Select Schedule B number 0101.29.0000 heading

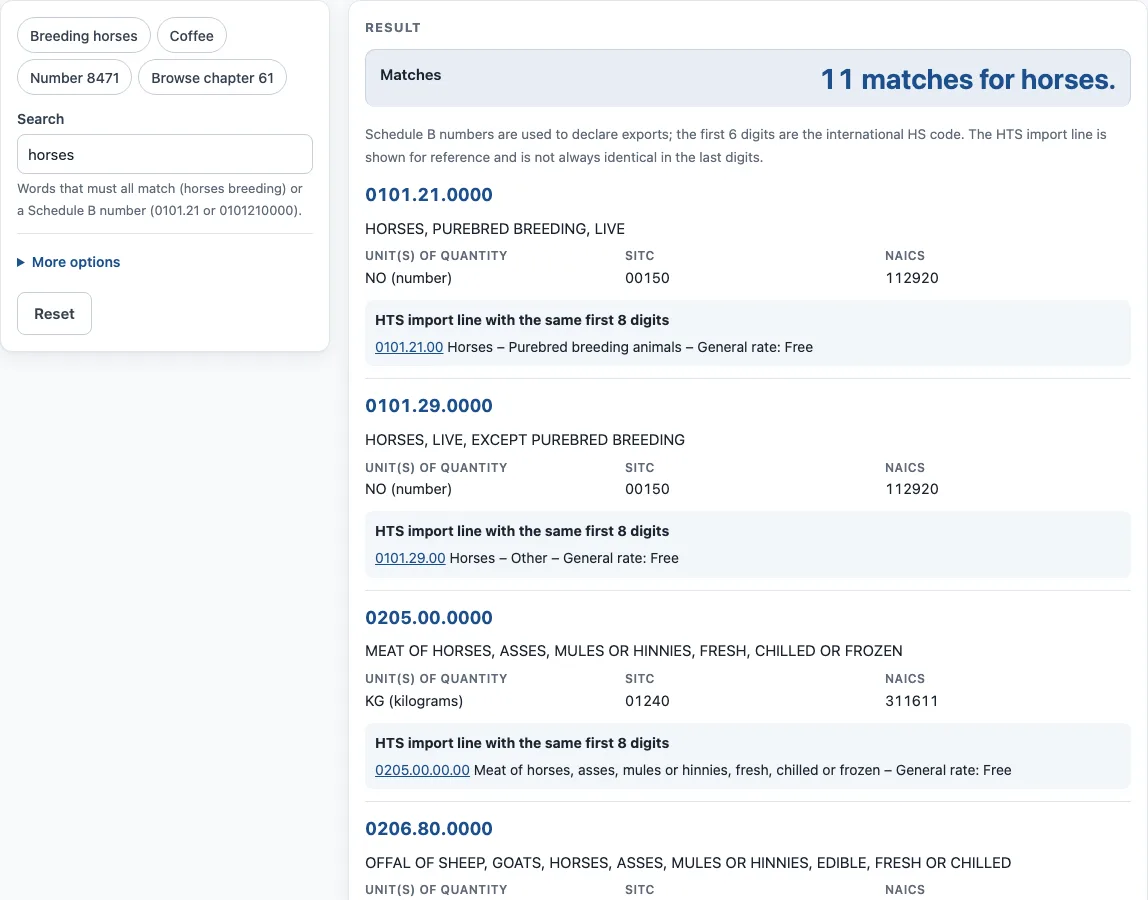(x=429, y=406)
